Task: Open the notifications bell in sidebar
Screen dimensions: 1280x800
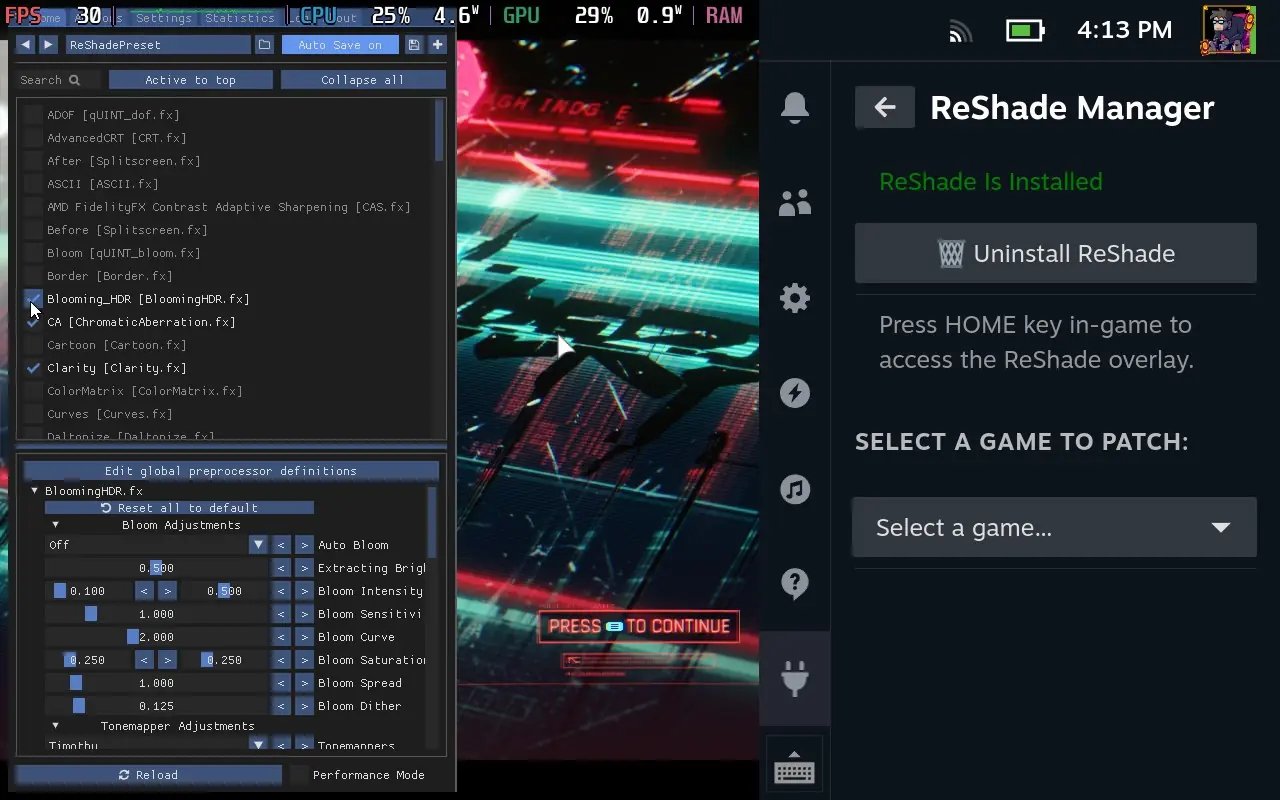Action: [x=795, y=108]
